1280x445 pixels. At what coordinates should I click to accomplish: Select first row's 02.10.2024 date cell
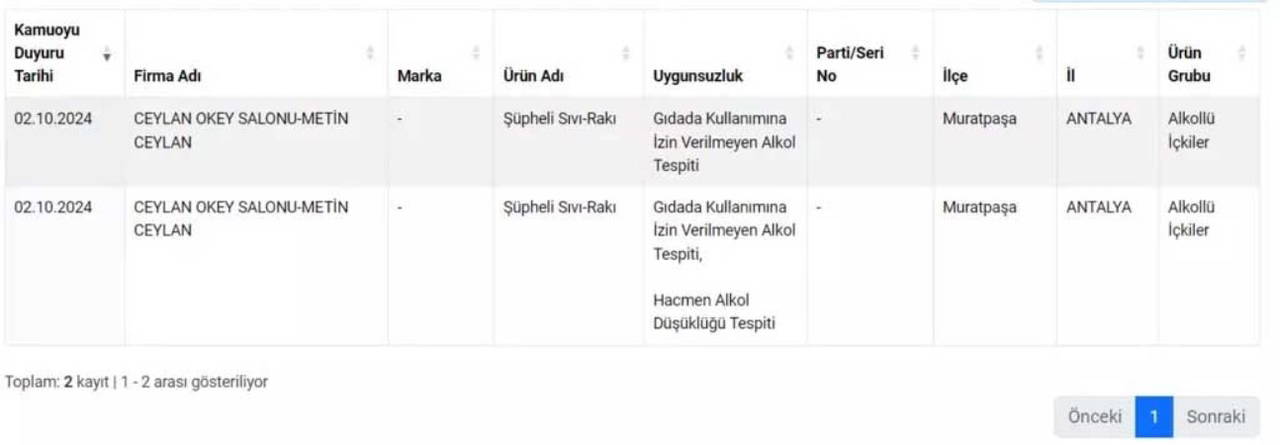pyautogui.click(x=53, y=119)
